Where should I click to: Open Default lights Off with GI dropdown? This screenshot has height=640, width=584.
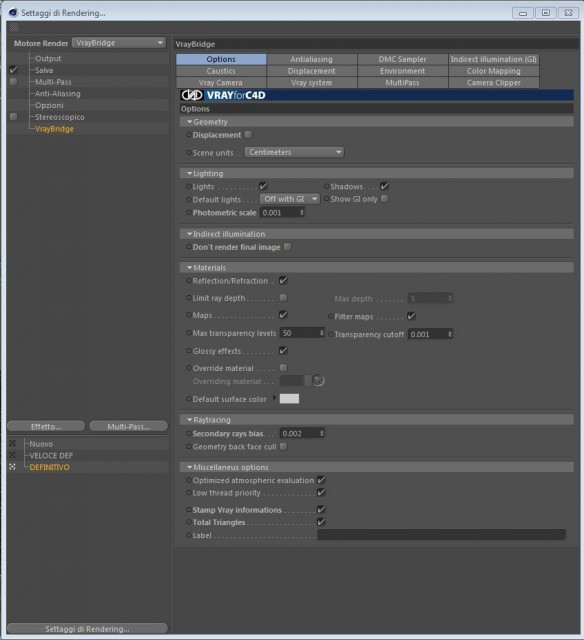(x=289, y=199)
